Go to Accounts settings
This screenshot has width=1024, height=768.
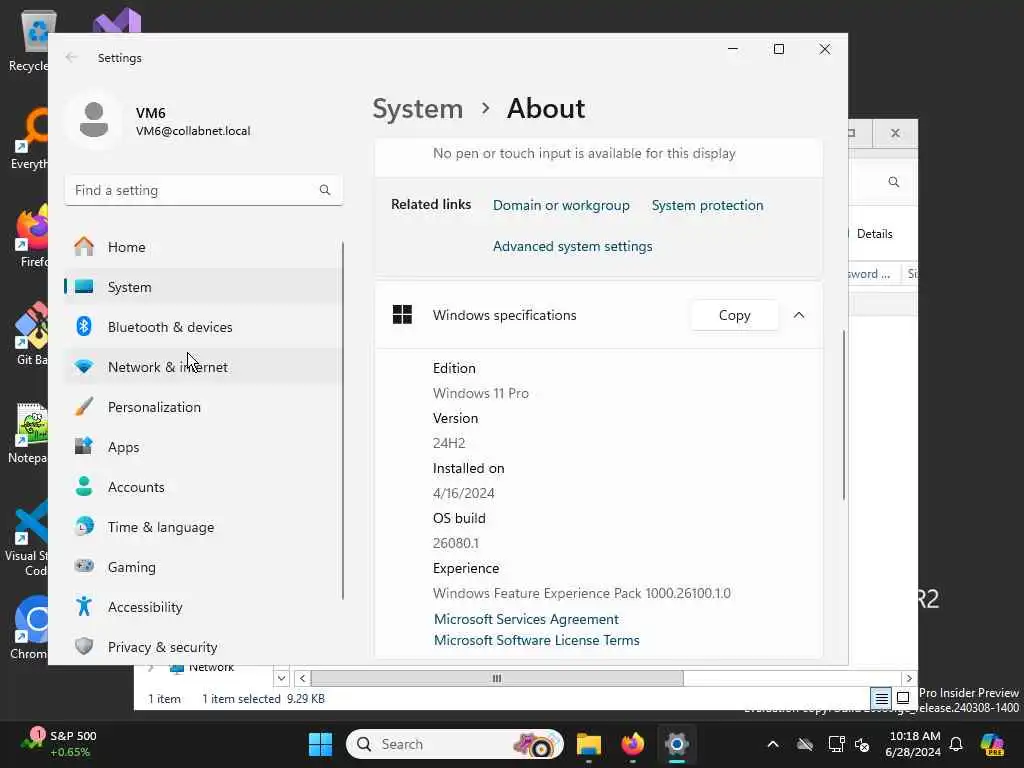(x=202, y=487)
